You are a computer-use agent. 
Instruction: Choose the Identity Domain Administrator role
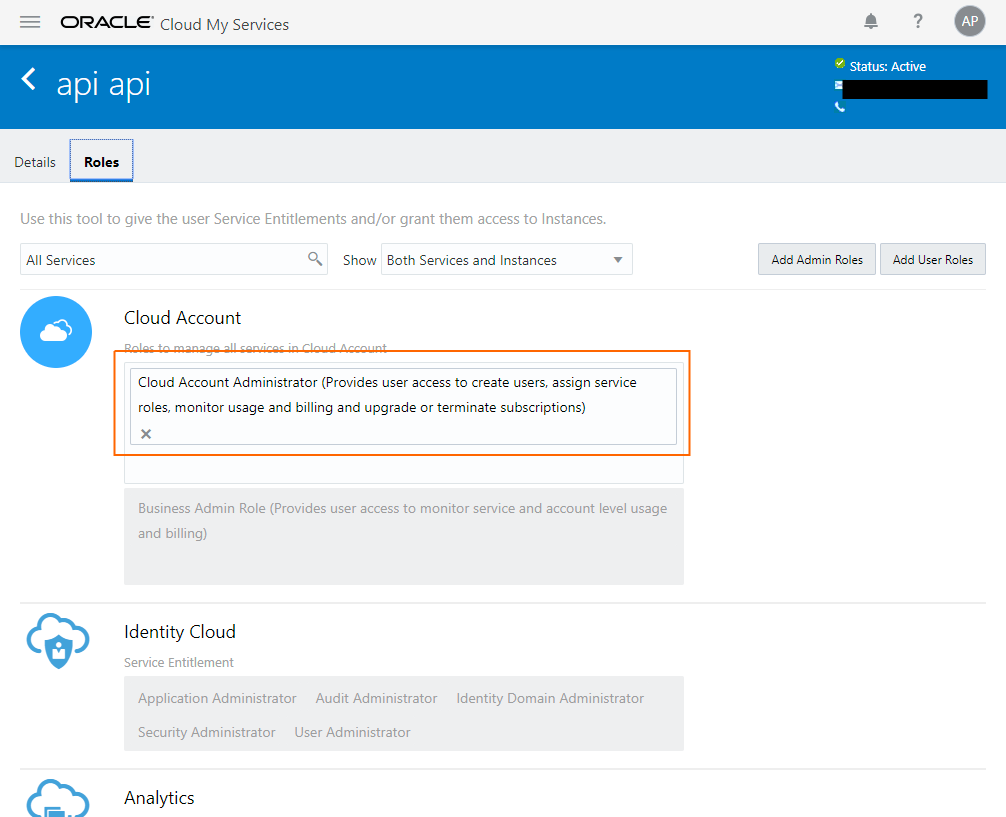tap(550, 698)
